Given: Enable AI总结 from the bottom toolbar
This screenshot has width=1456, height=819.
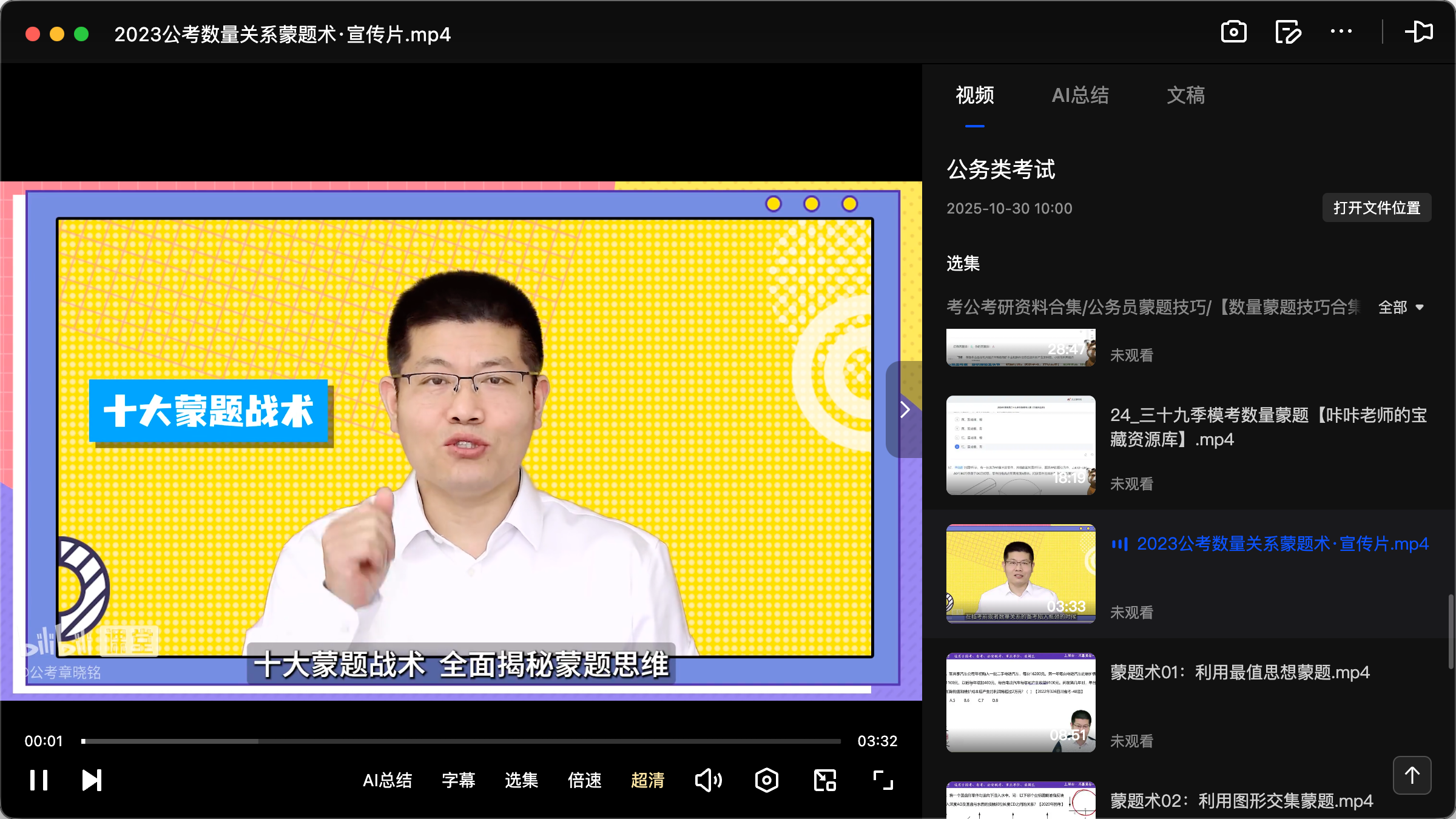Looking at the screenshot, I should pos(388,781).
